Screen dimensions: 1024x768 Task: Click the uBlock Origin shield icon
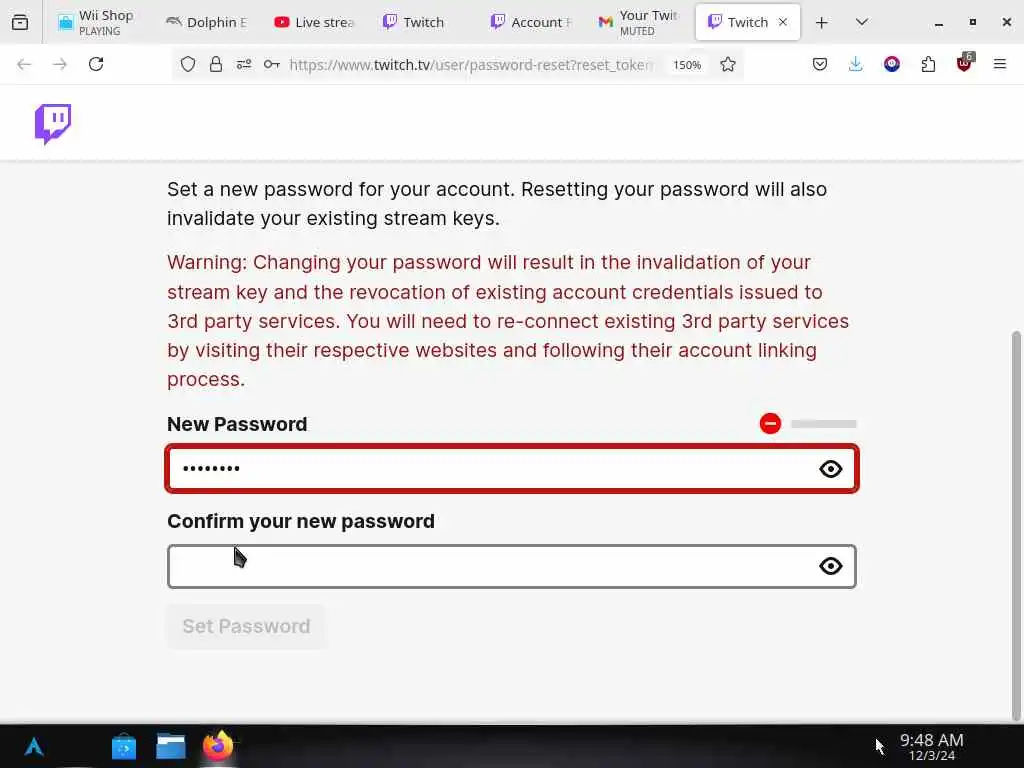pyautogui.click(x=964, y=64)
